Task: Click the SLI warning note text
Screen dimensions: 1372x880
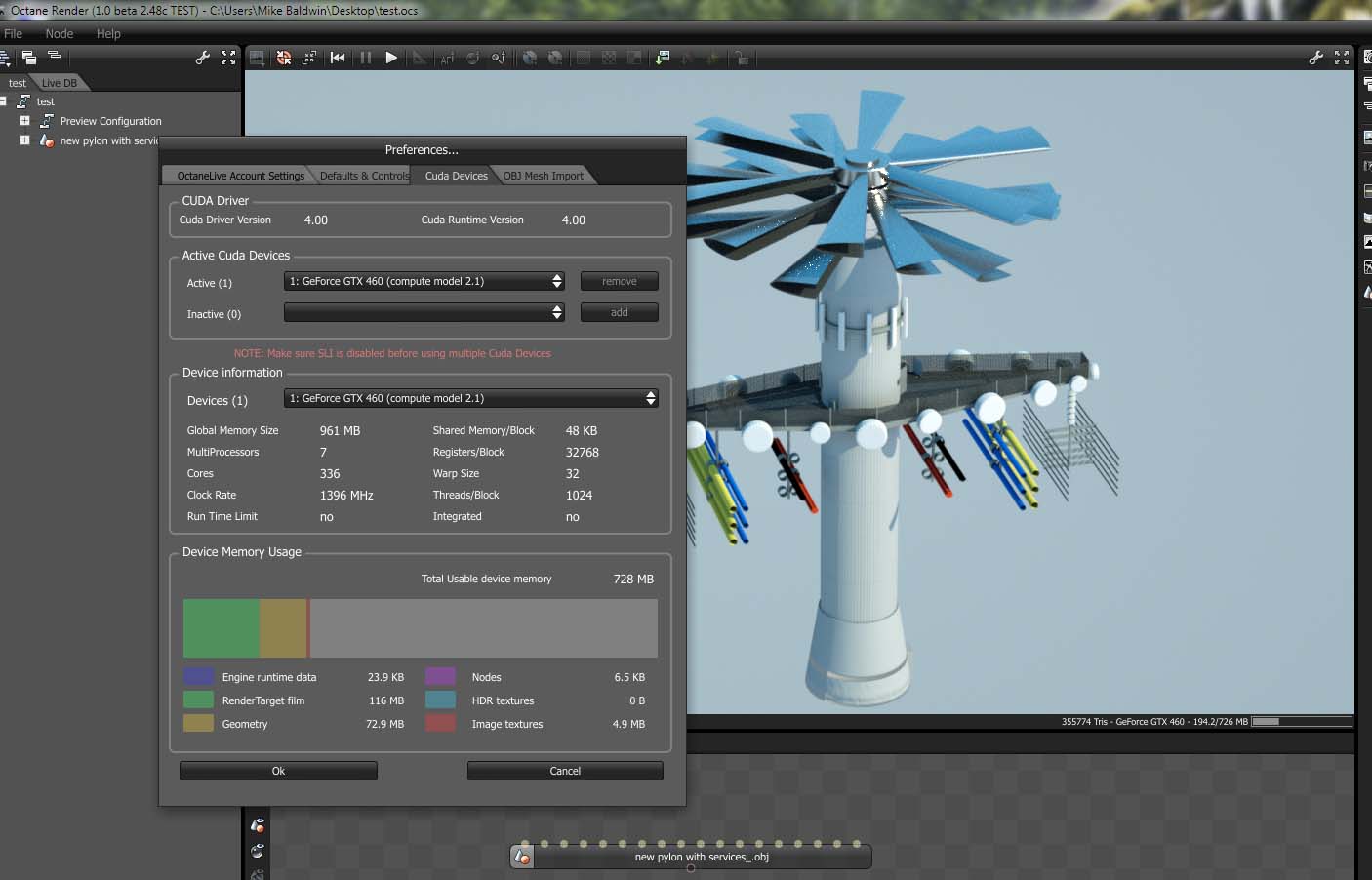Action: click(392, 353)
